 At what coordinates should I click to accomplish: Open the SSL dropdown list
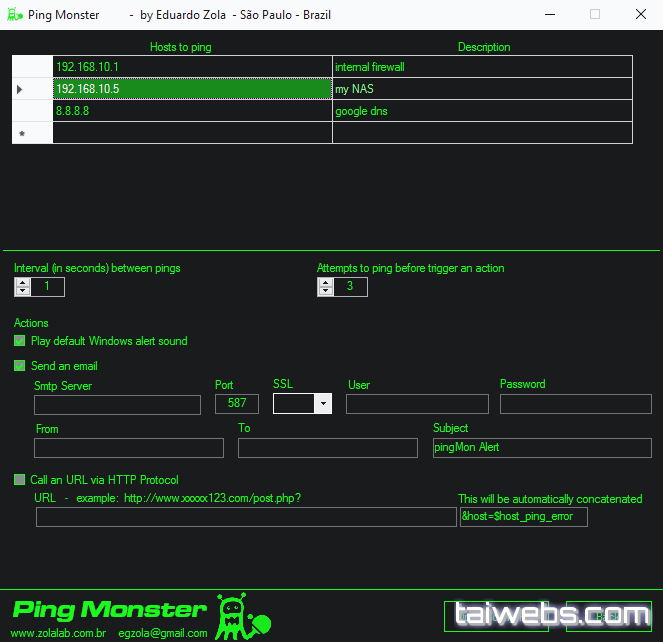(x=322, y=404)
